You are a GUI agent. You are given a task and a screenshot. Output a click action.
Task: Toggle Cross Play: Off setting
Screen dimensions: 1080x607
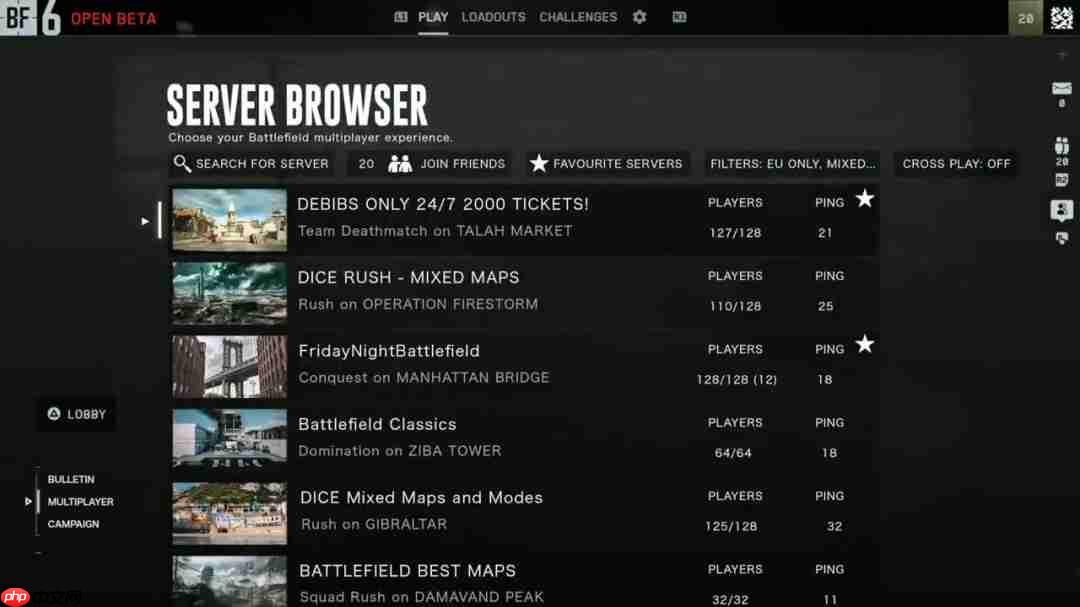point(956,164)
